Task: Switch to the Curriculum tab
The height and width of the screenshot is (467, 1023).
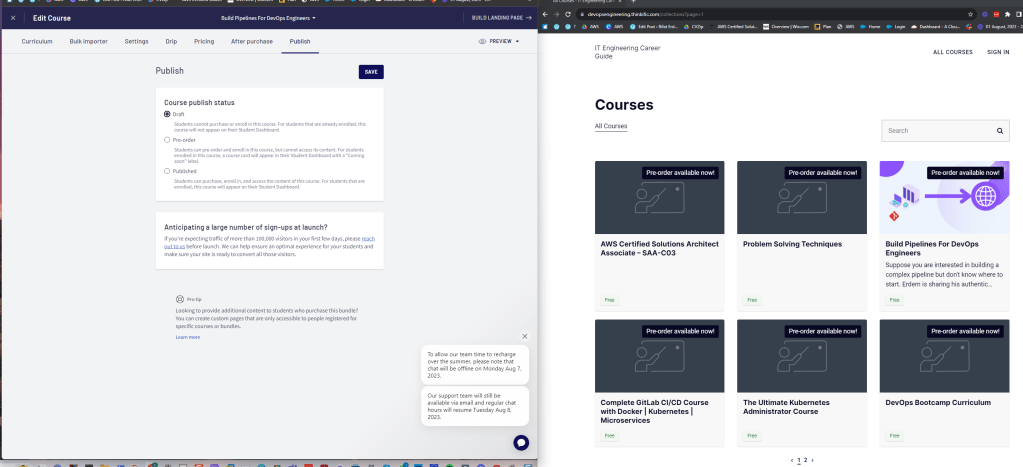Action: pos(37,41)
